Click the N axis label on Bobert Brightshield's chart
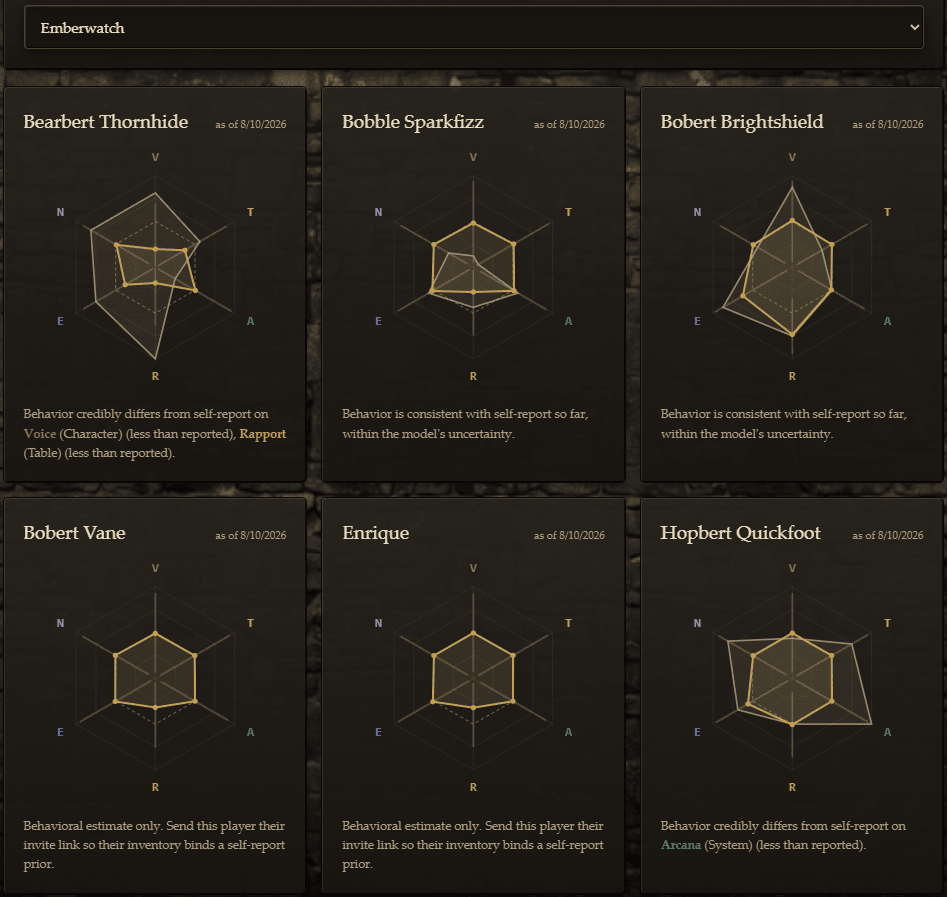The width and height of the screenshot is (948, 897). point(697,212)
